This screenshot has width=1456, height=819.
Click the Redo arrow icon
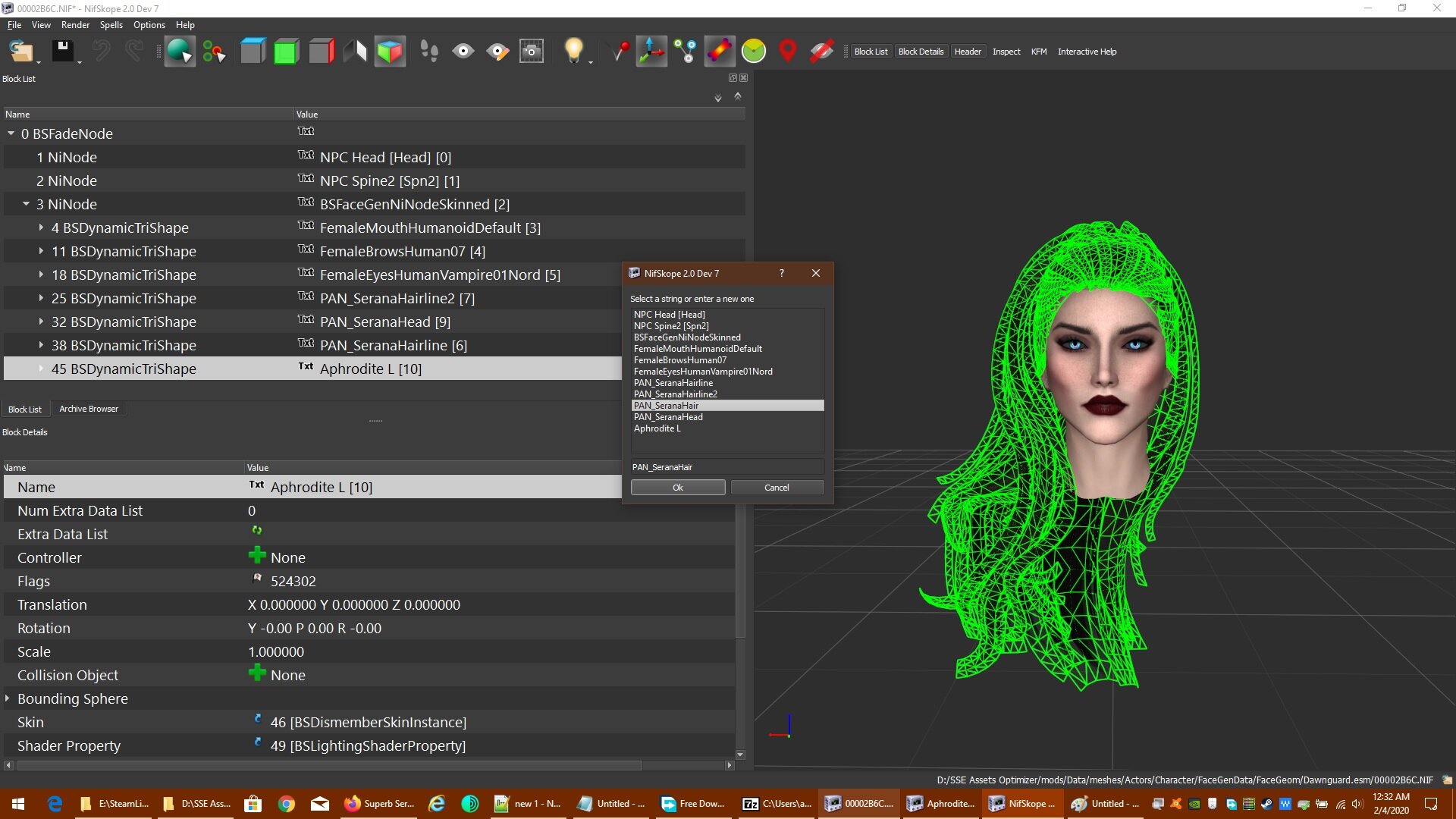click(134, 52)
